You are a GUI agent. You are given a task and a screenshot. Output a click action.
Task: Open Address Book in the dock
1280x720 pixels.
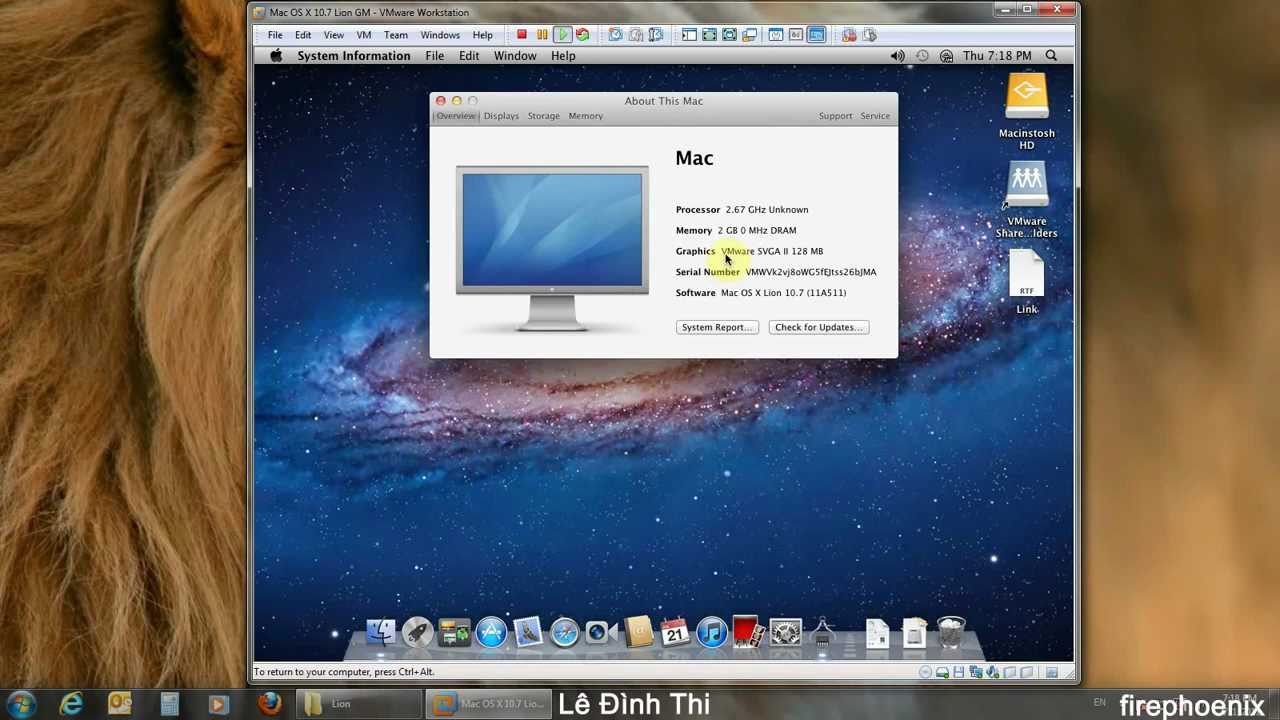click(x=638, y=632)
